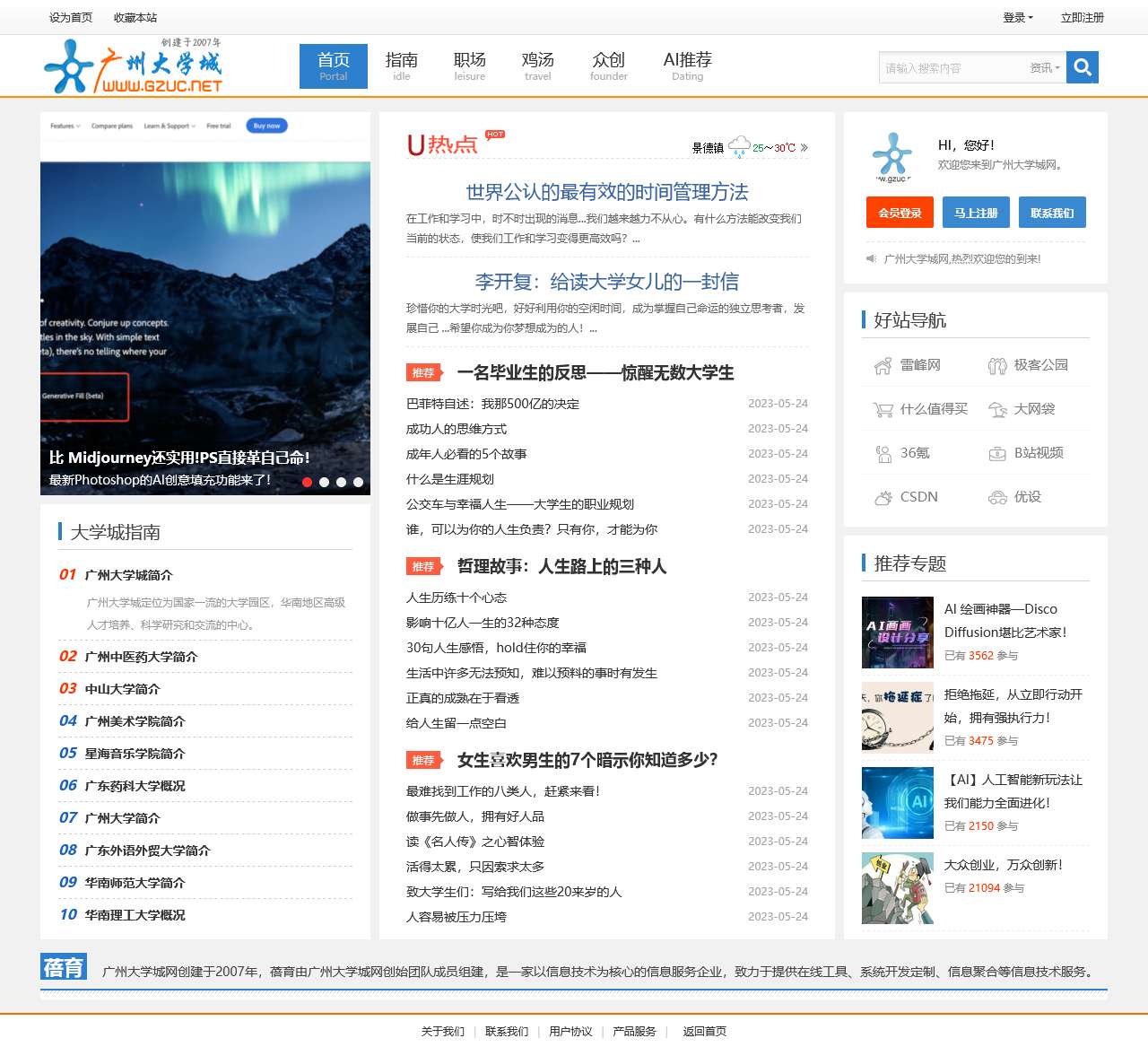
Task: Expand more hotspots via the chevron arrow
Action: [x=804, y=145]
